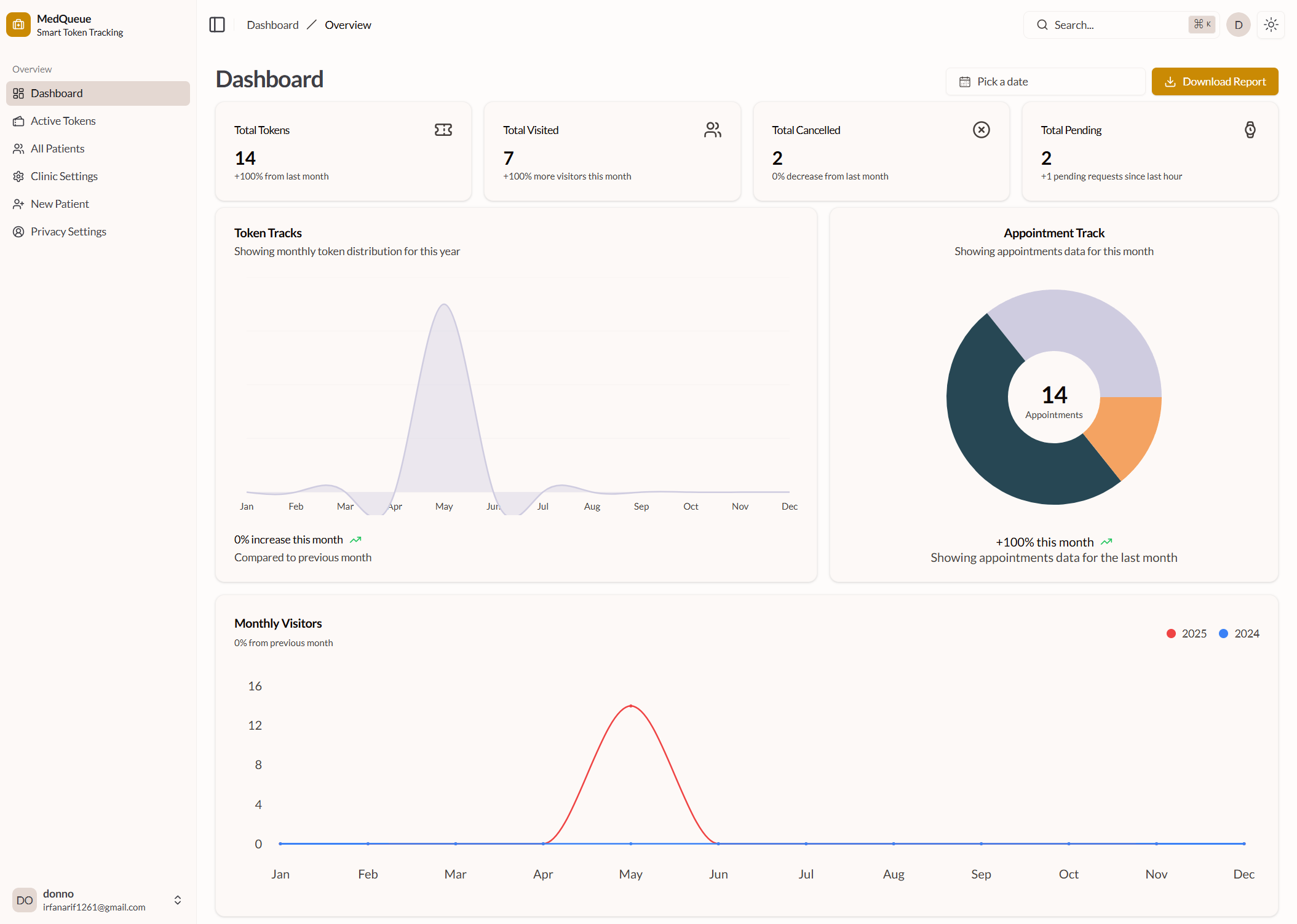1297x924 pixels.
Task: Click the Download Report button
Action: pyautogui.click(x=1215, y=82)
